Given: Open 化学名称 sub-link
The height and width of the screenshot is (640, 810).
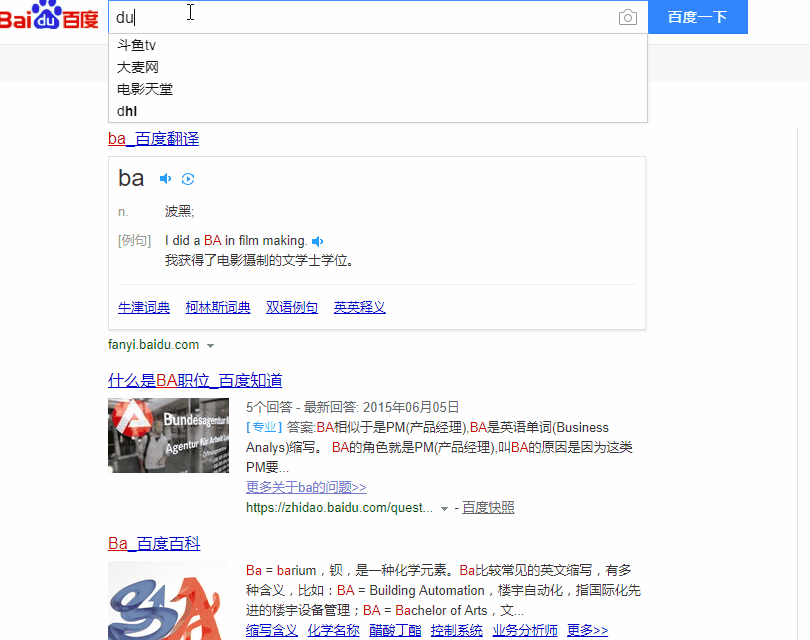Looking at the screenshot, I should pyautogui.click(x=333, y=630).
